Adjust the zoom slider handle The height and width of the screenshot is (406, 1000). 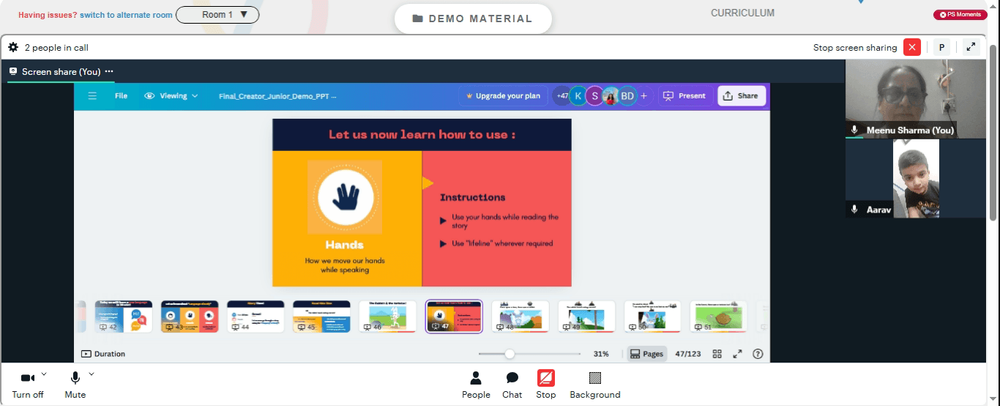click(510, 354)
